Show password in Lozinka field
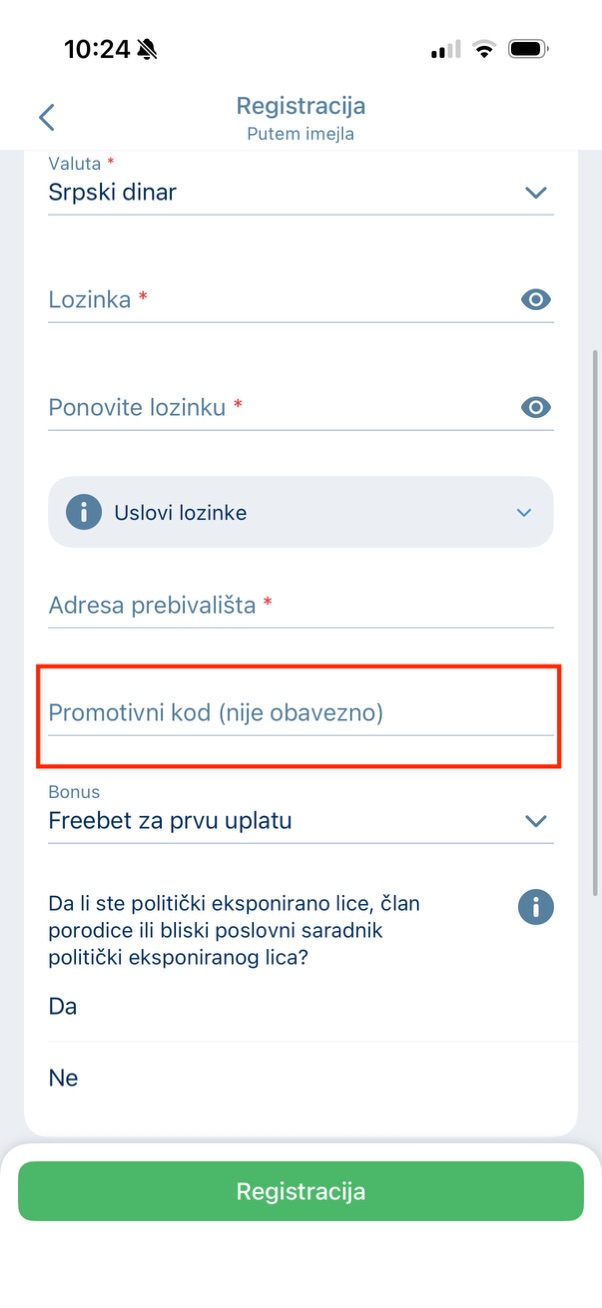The image size is (602, 1308). tap(536, 299)
